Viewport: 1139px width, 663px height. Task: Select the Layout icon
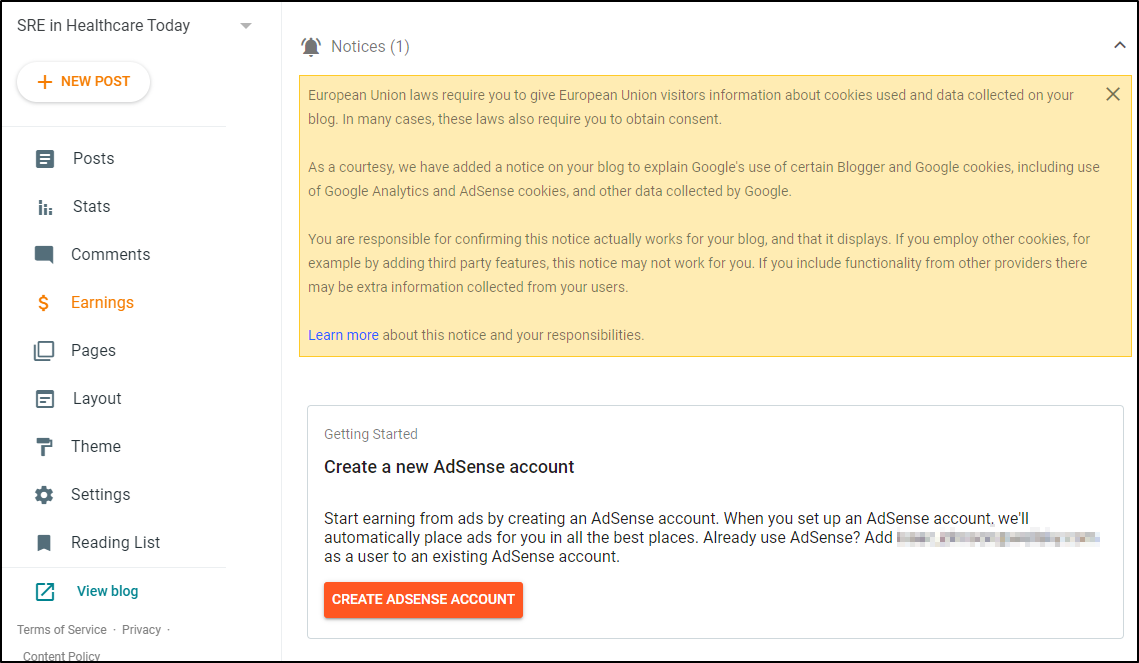click(44, 399)
